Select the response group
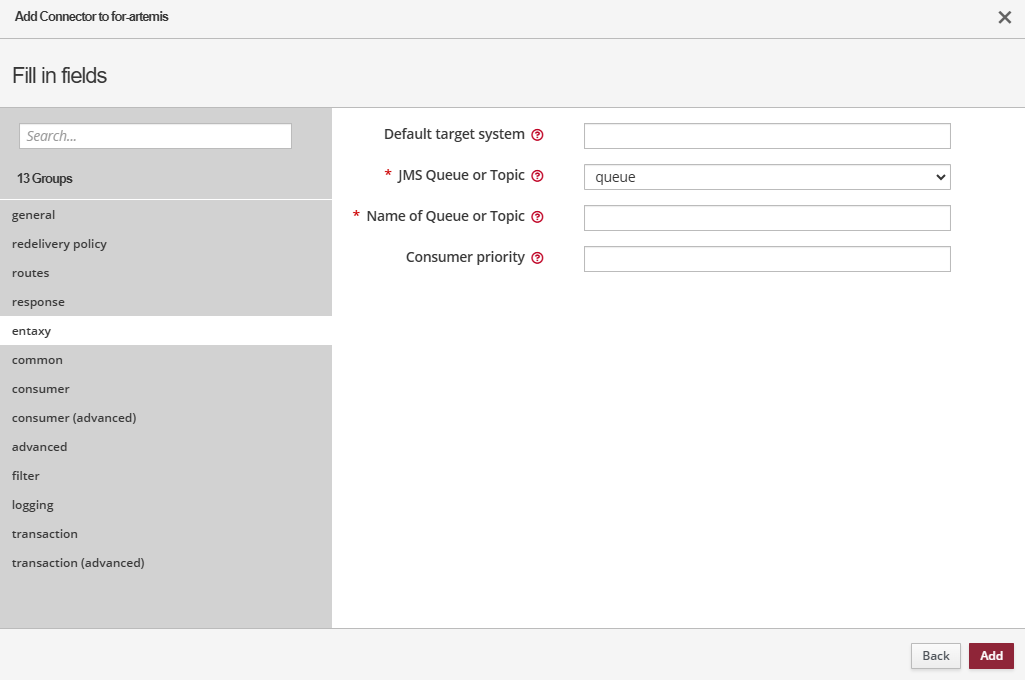This screenshot has width=1025, height=680. [x=38, y=302]
